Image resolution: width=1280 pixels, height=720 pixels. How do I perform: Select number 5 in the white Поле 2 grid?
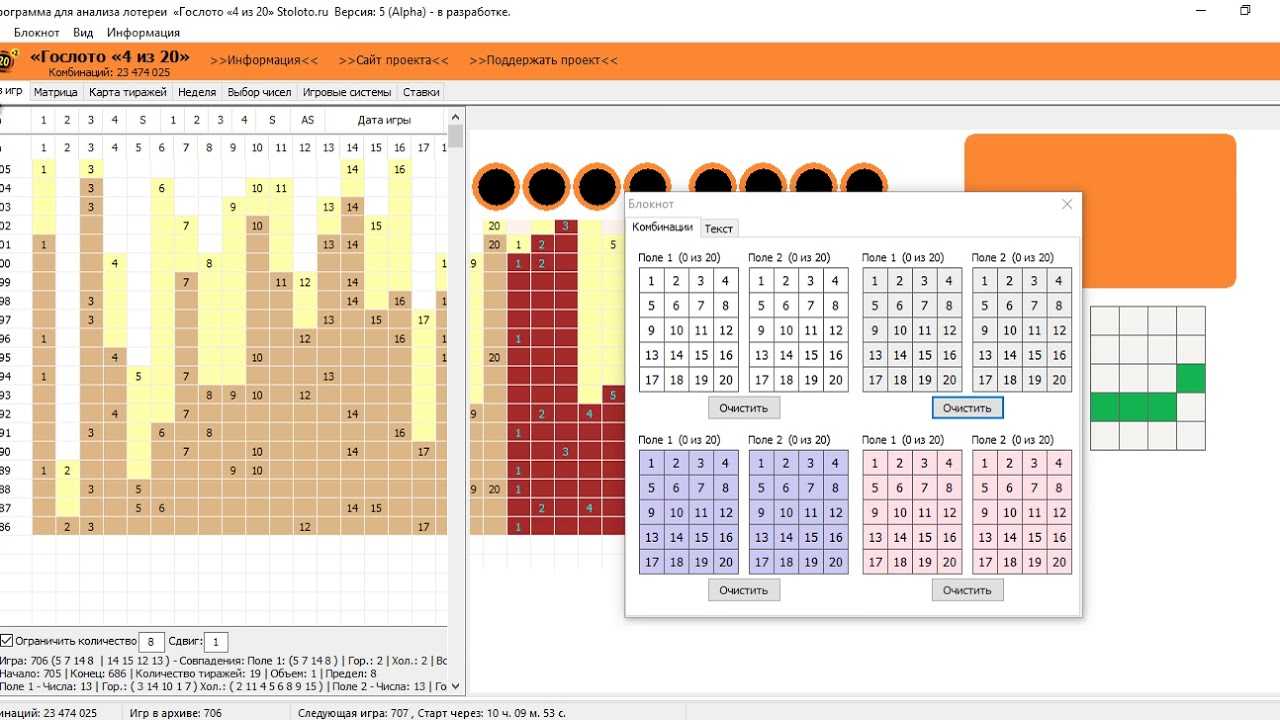(x=762, y=306)
